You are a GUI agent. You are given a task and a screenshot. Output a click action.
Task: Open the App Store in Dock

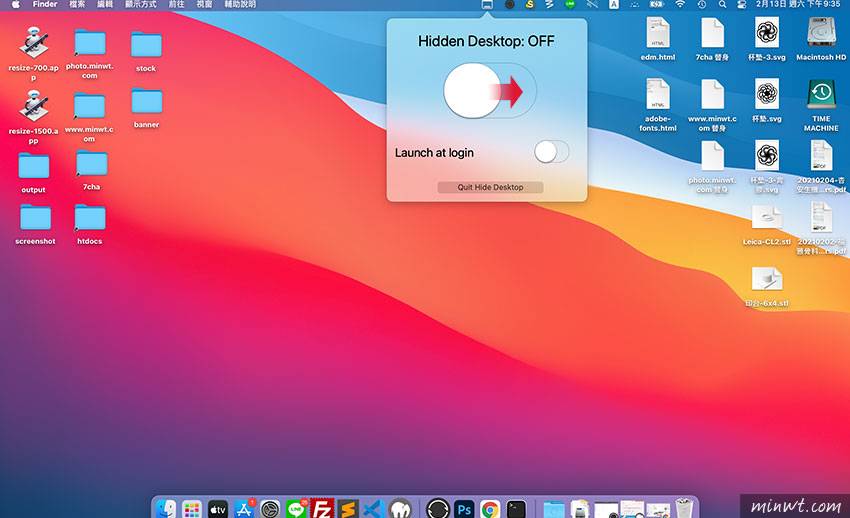(x=244, y=509)
